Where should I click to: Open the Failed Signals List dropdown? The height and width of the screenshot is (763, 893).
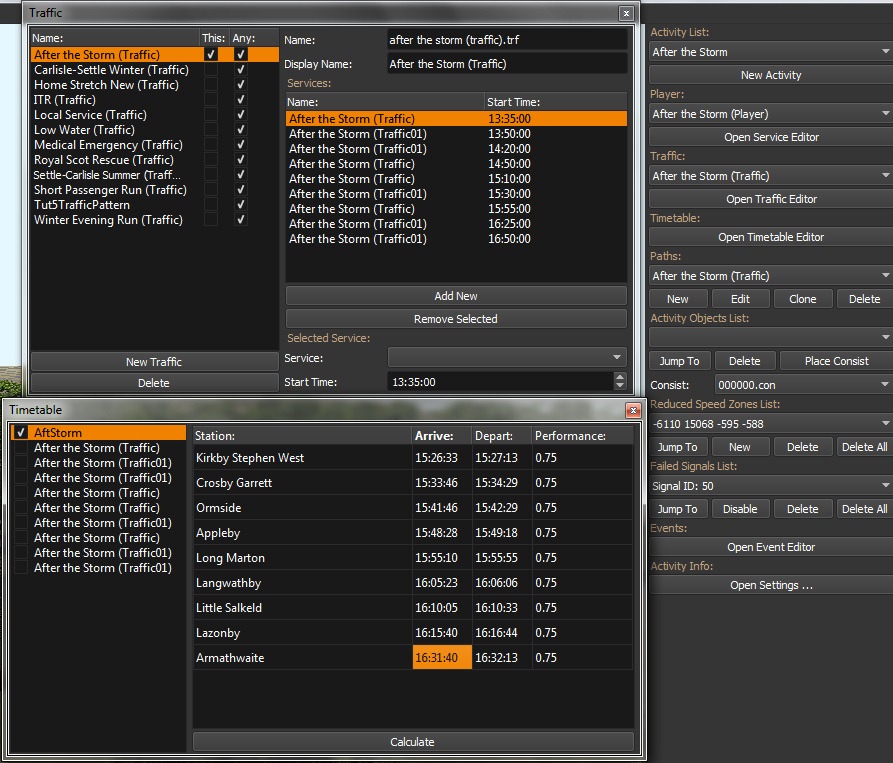click(x=769, y=486)
